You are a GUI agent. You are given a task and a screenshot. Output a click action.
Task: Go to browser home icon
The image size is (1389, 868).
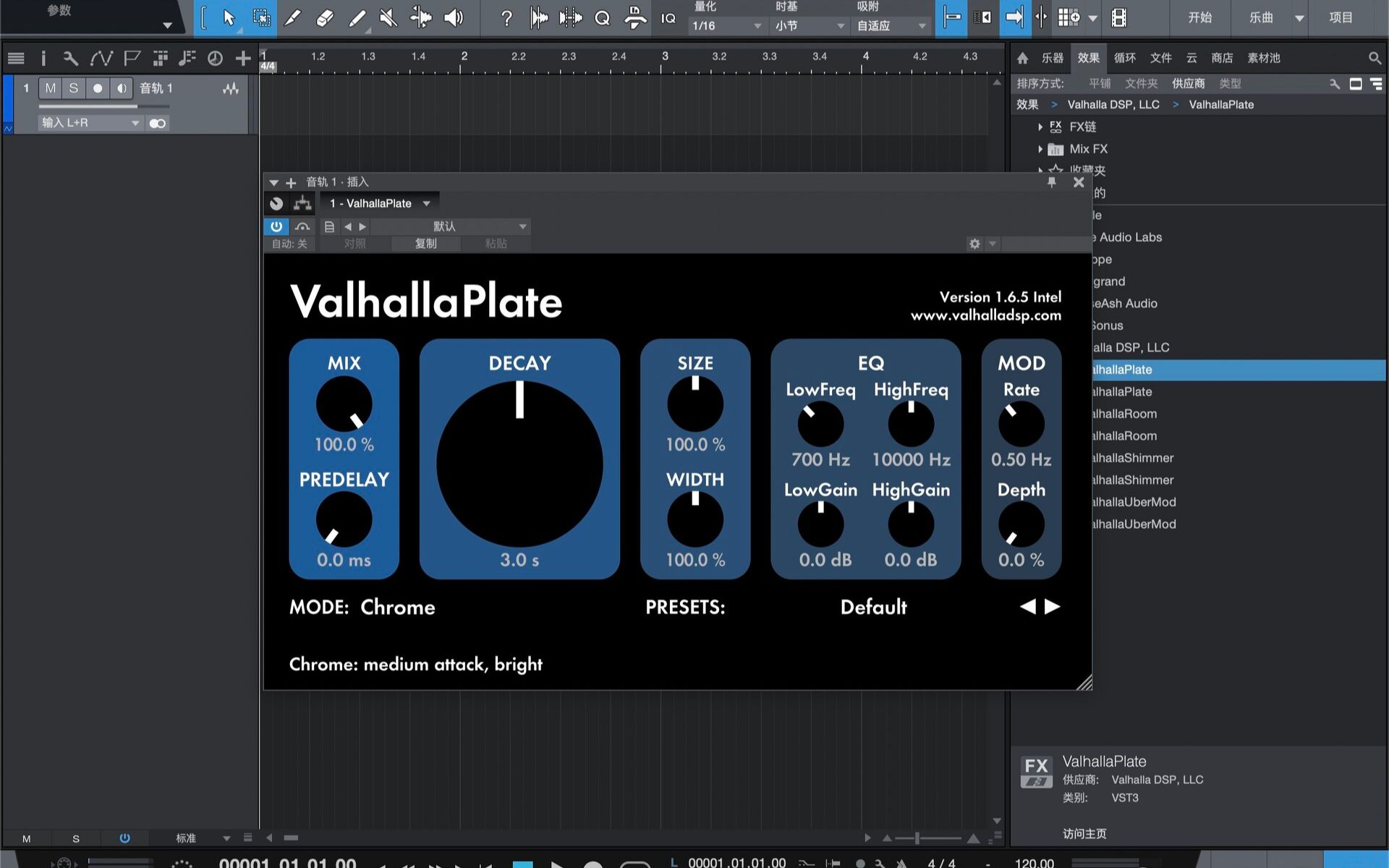point(1022,58)
